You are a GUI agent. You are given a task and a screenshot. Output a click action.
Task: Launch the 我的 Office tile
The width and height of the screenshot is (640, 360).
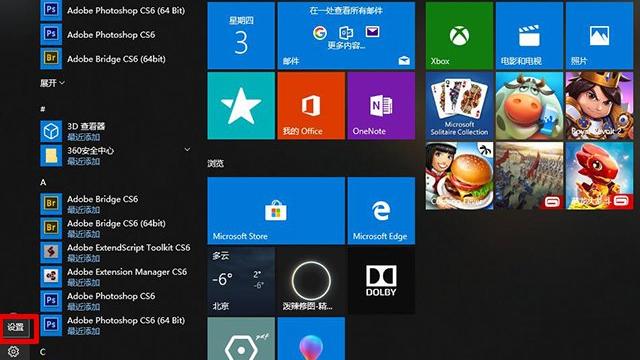(311, 106)
